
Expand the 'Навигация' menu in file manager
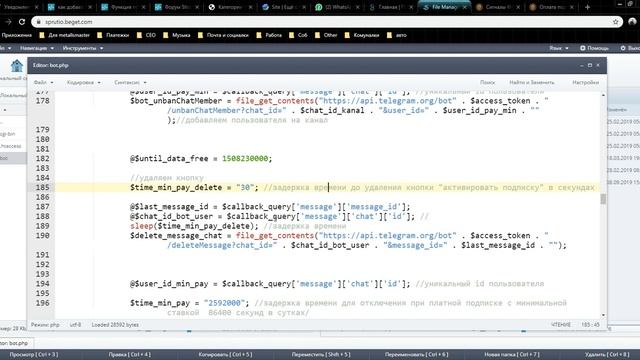pyautogui.click(x=37, y=48)
